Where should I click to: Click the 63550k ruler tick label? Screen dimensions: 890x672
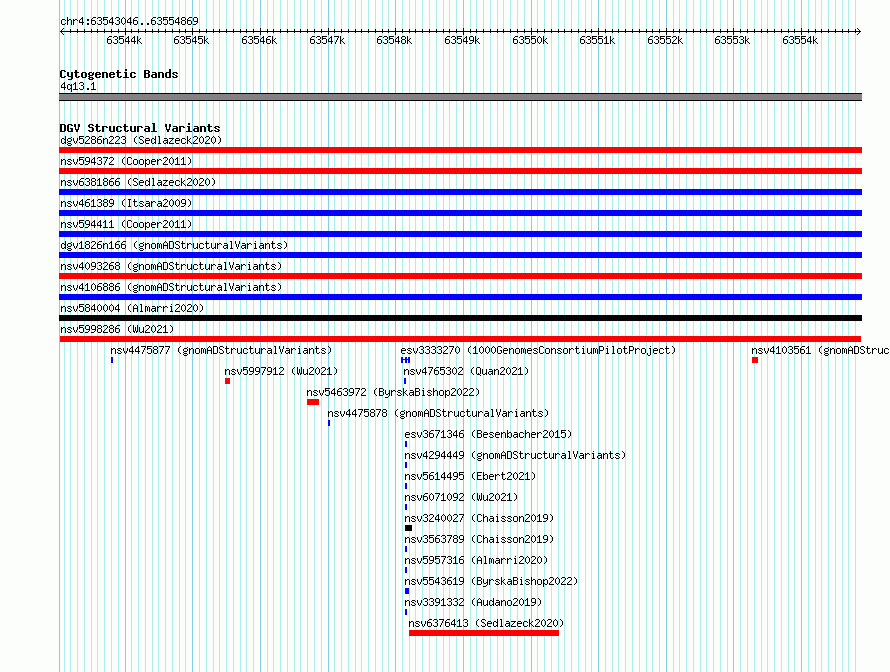[530, 40]
